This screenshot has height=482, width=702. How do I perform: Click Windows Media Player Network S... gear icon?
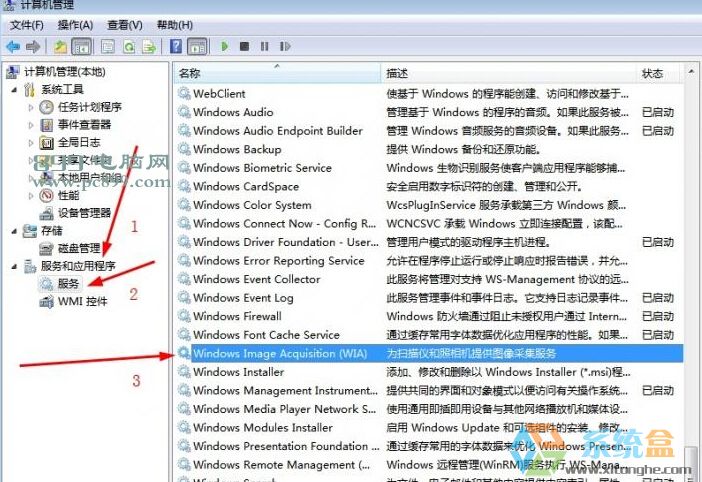pos(184,409)
